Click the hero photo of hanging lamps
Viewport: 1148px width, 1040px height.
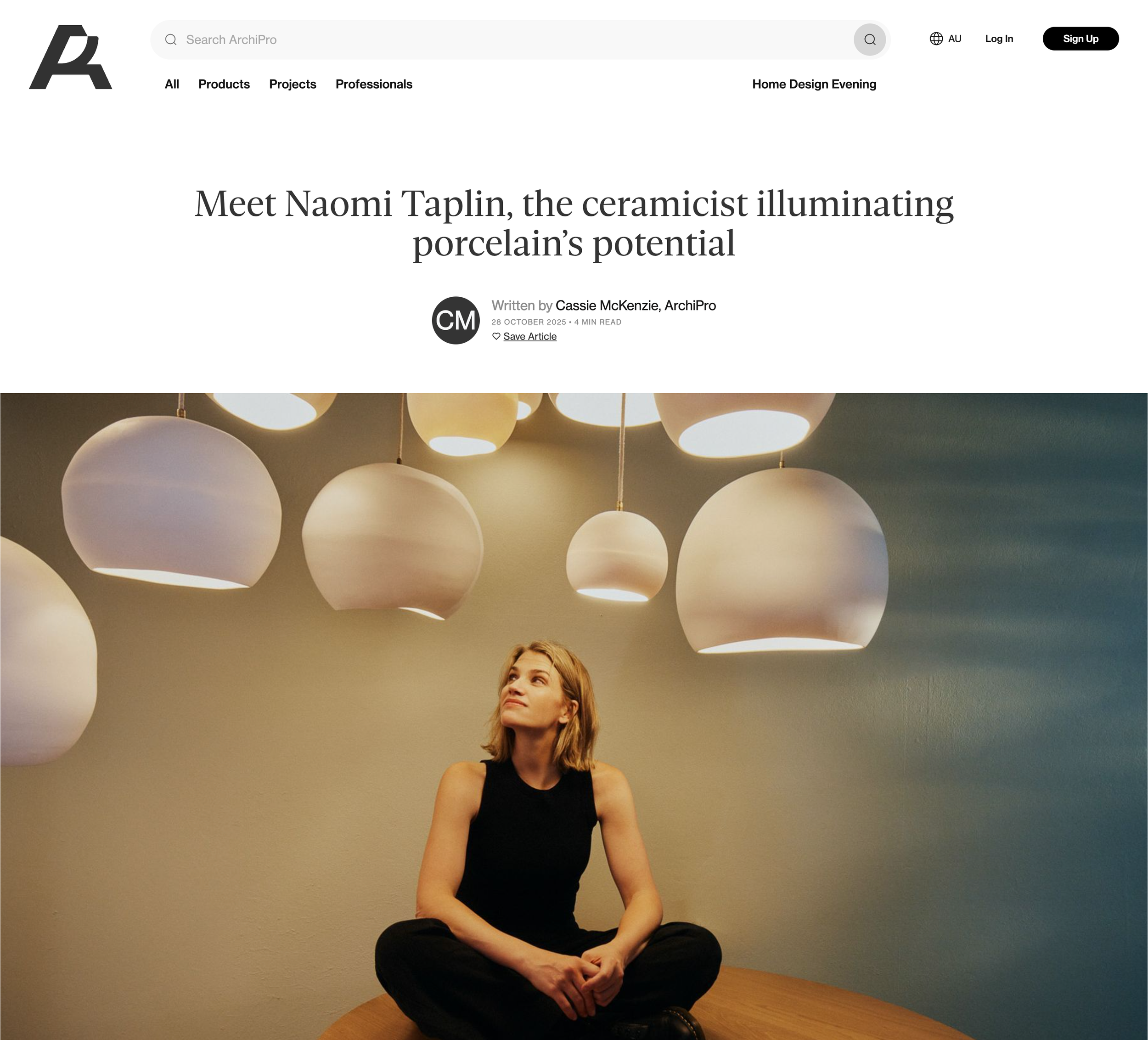tap(574, 716)
